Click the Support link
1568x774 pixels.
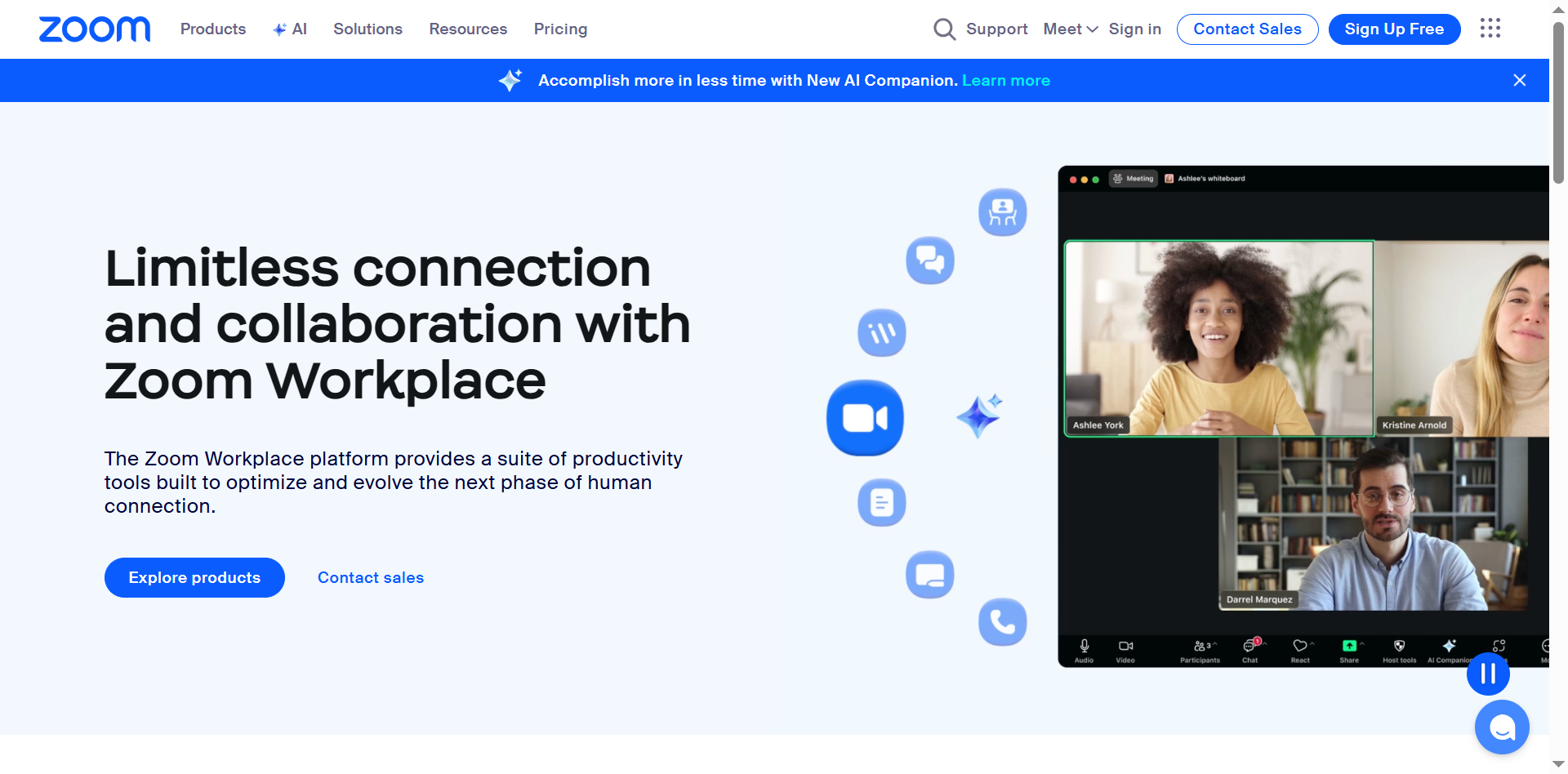pyautogui.click(x=996, y=29)
